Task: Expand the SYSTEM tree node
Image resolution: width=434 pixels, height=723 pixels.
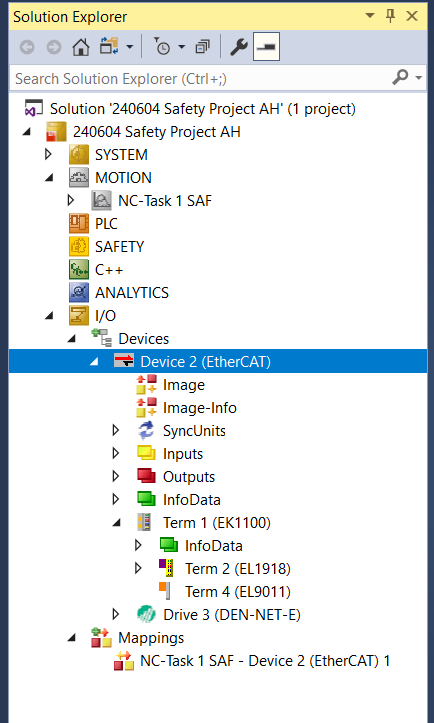Action: (48, 154)
